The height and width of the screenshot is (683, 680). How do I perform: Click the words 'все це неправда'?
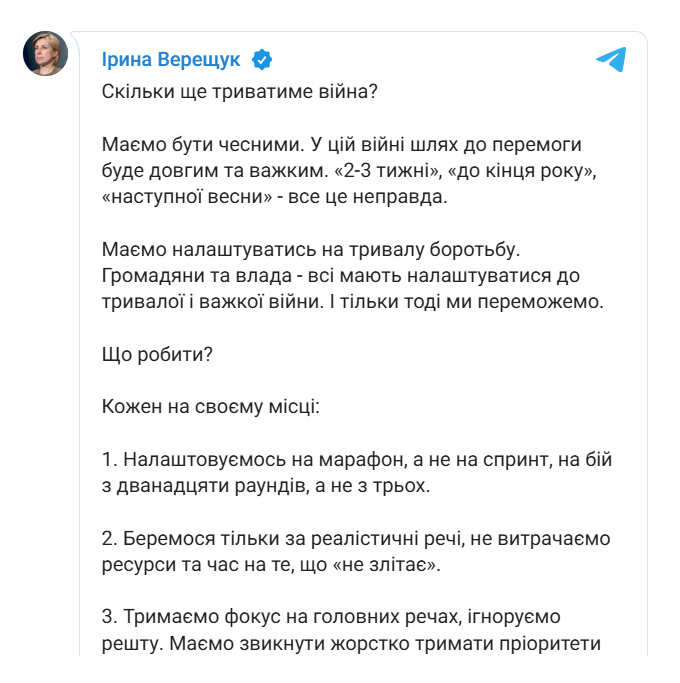pos(368,197)
